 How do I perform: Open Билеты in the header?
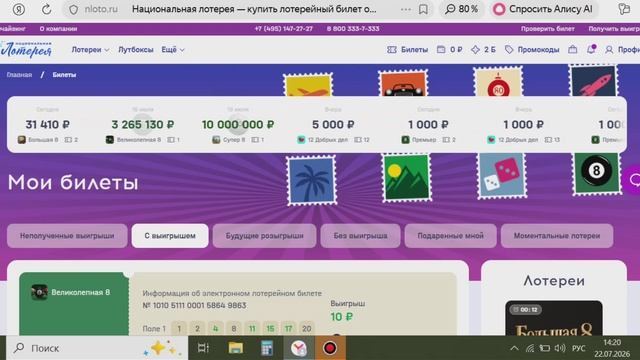tap(407, 49)
